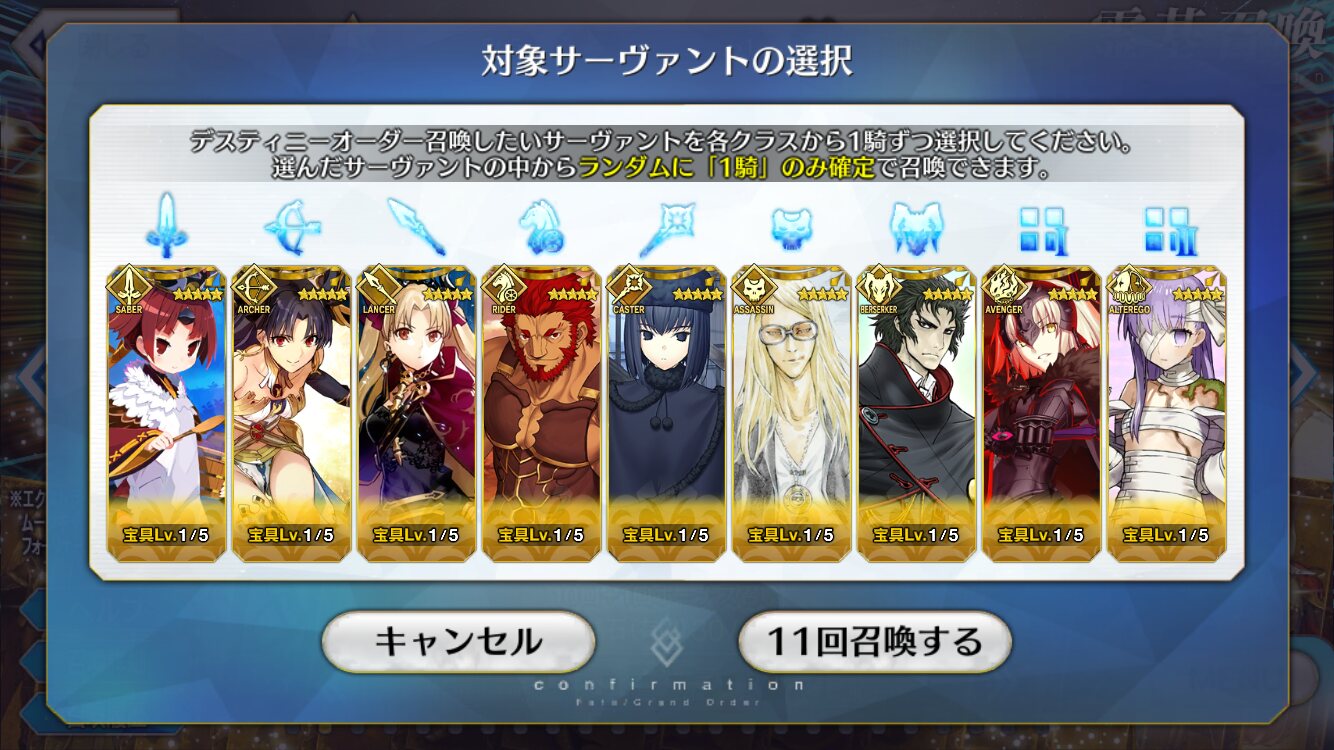
Task: Select the CASTER servant card
Action: [x=666, y=412]
